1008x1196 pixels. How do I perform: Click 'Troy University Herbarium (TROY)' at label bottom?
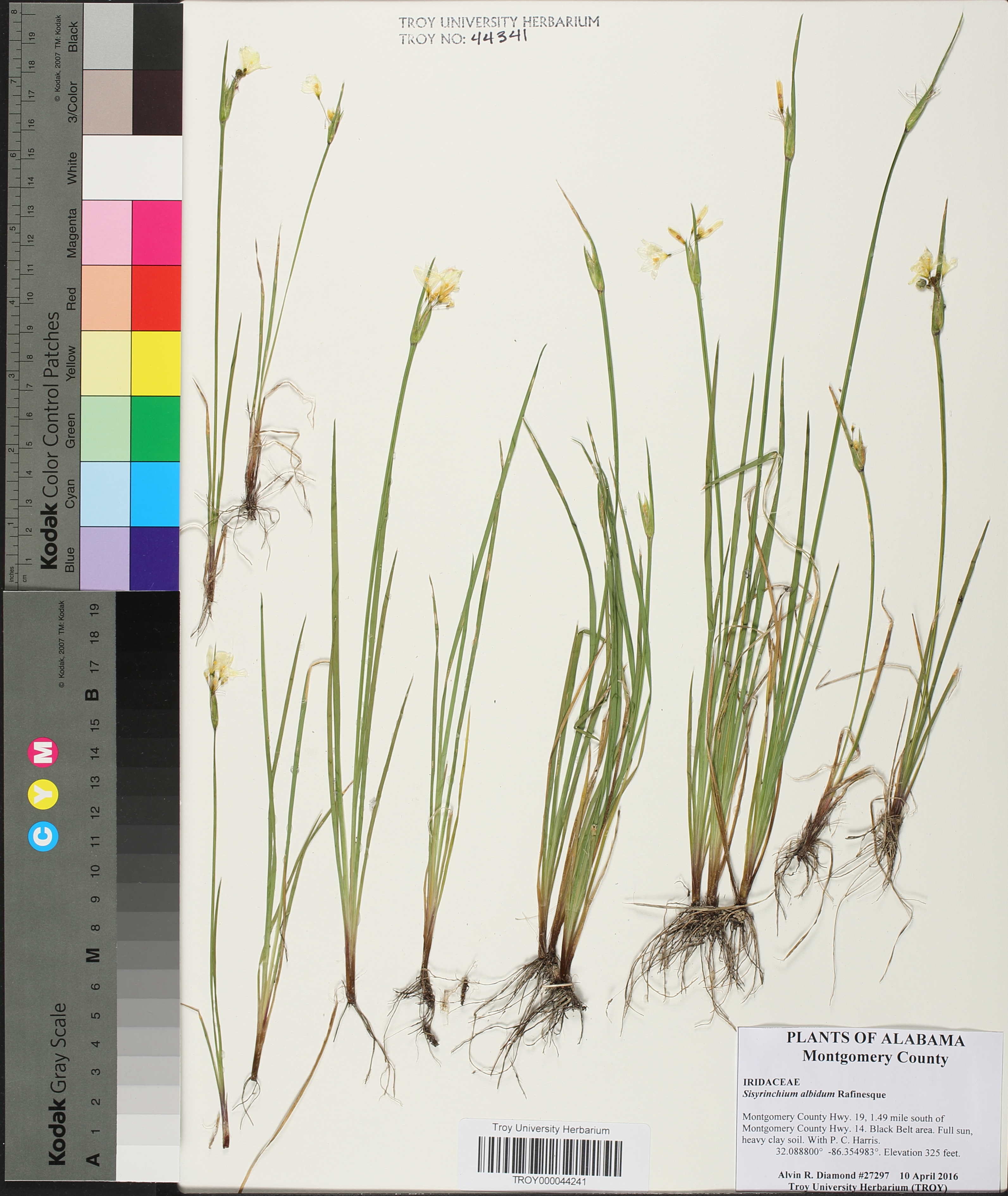point(868,1187)
